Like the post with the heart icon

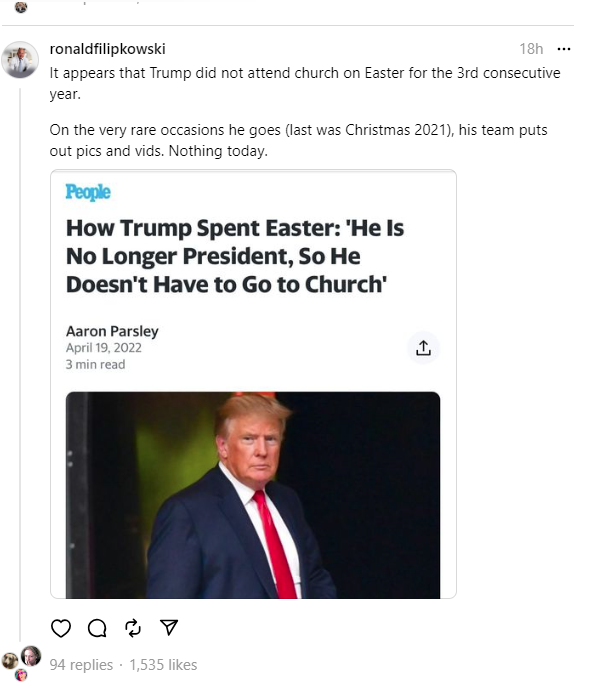[x=61, y=628]
